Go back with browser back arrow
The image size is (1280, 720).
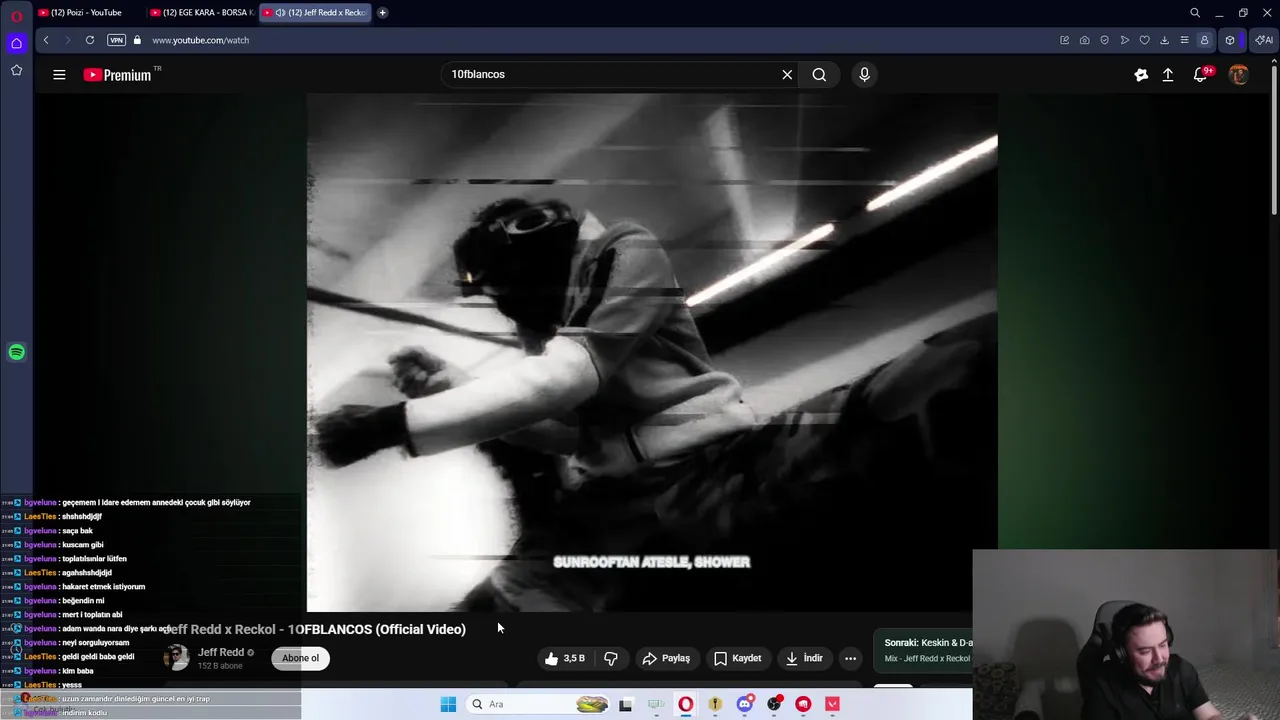pyautogui.click(x=46, y=40)
